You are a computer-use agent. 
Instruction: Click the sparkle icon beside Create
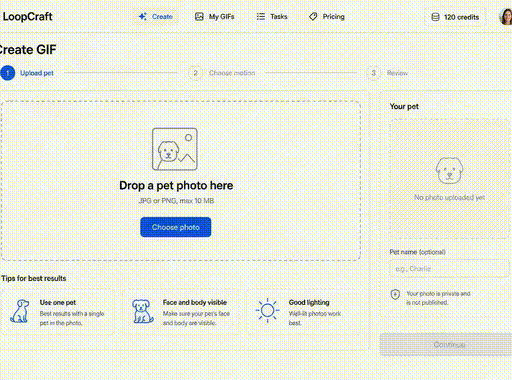tap(143, 16)
